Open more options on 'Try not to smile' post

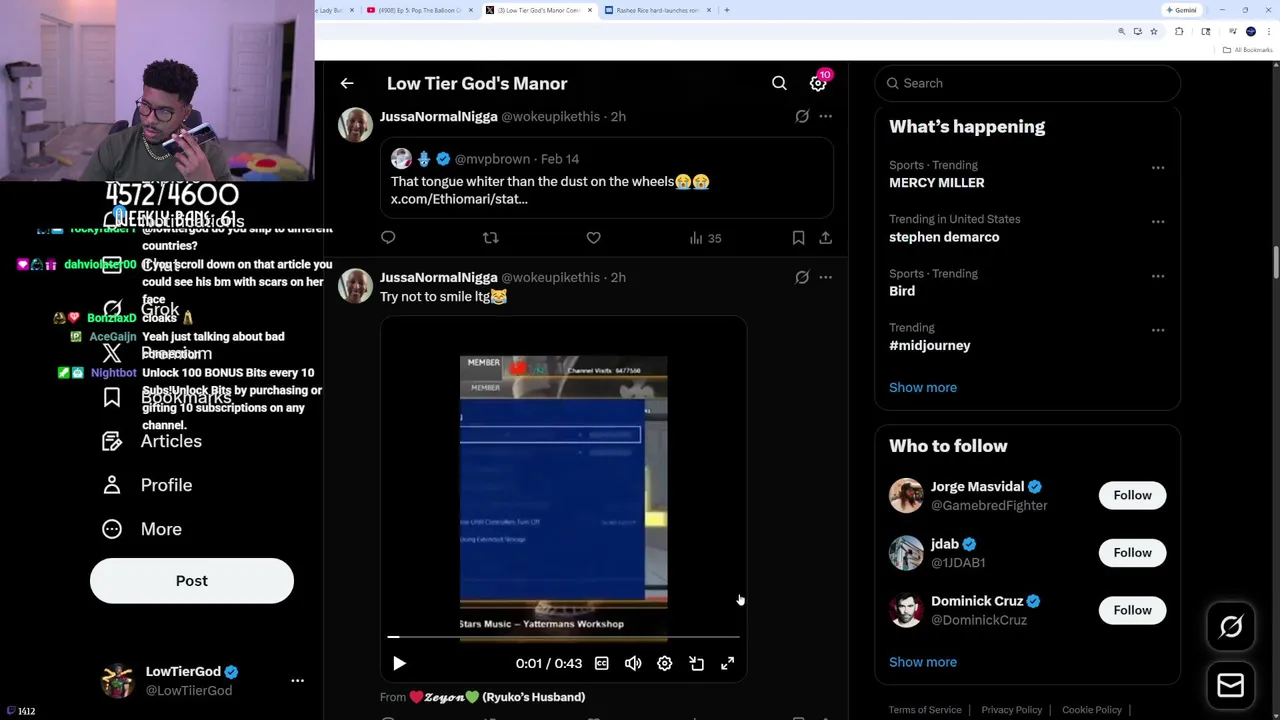tap(826, 278)
